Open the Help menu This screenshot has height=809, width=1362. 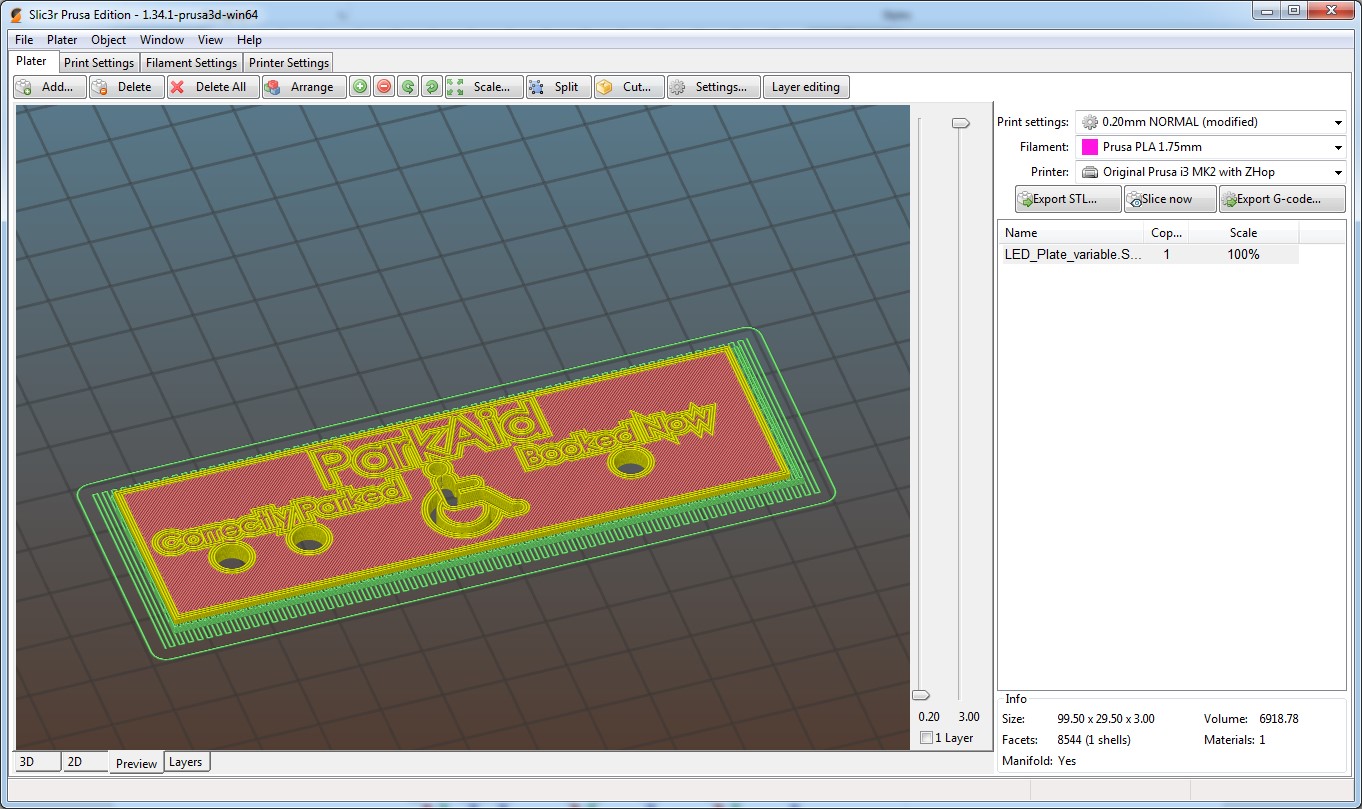tap(249, 40)
